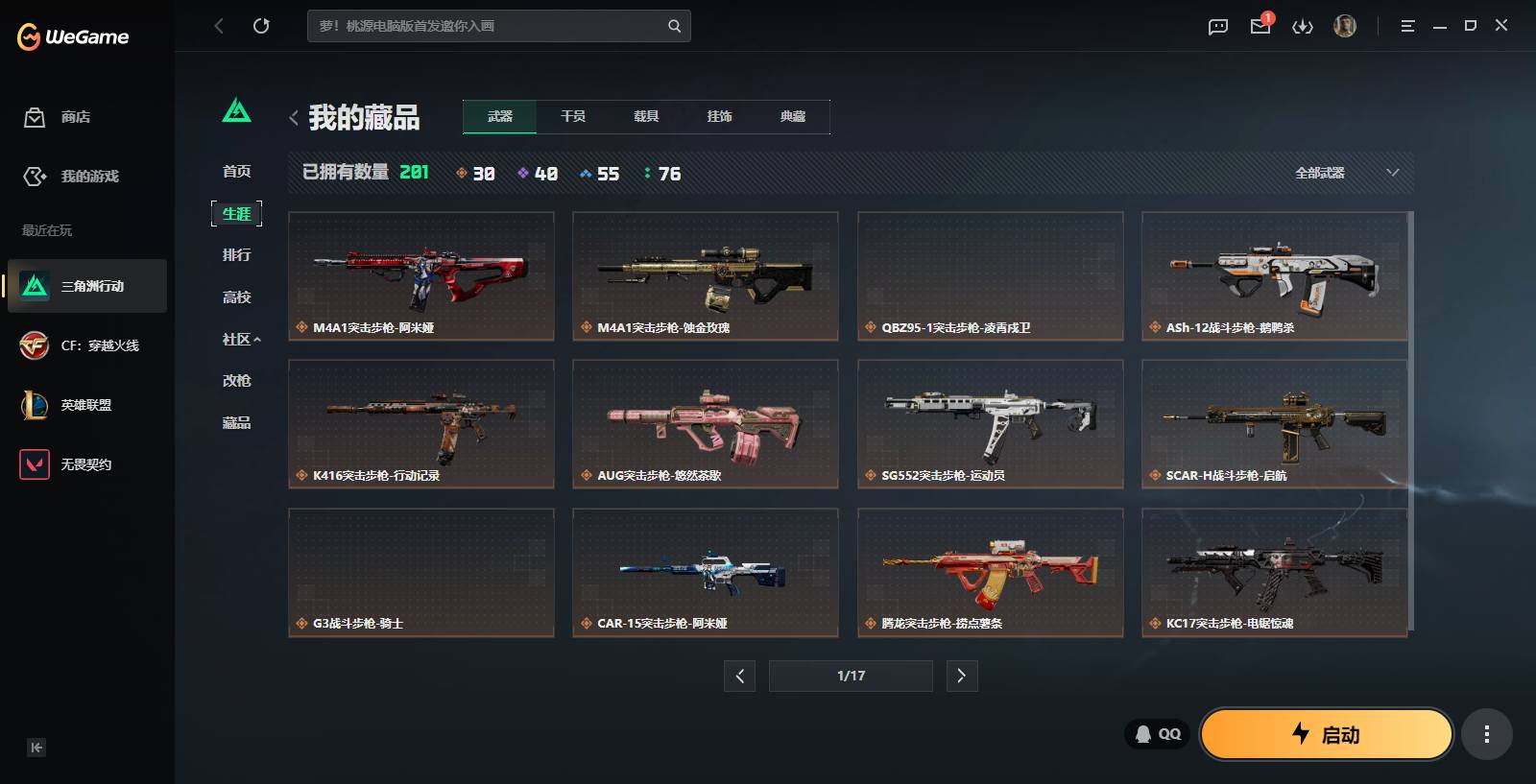Filter collection by the orange rarity count 30
Viewport: 1536px width, 784px height.
pyautogui.click(x=475, y=174)
